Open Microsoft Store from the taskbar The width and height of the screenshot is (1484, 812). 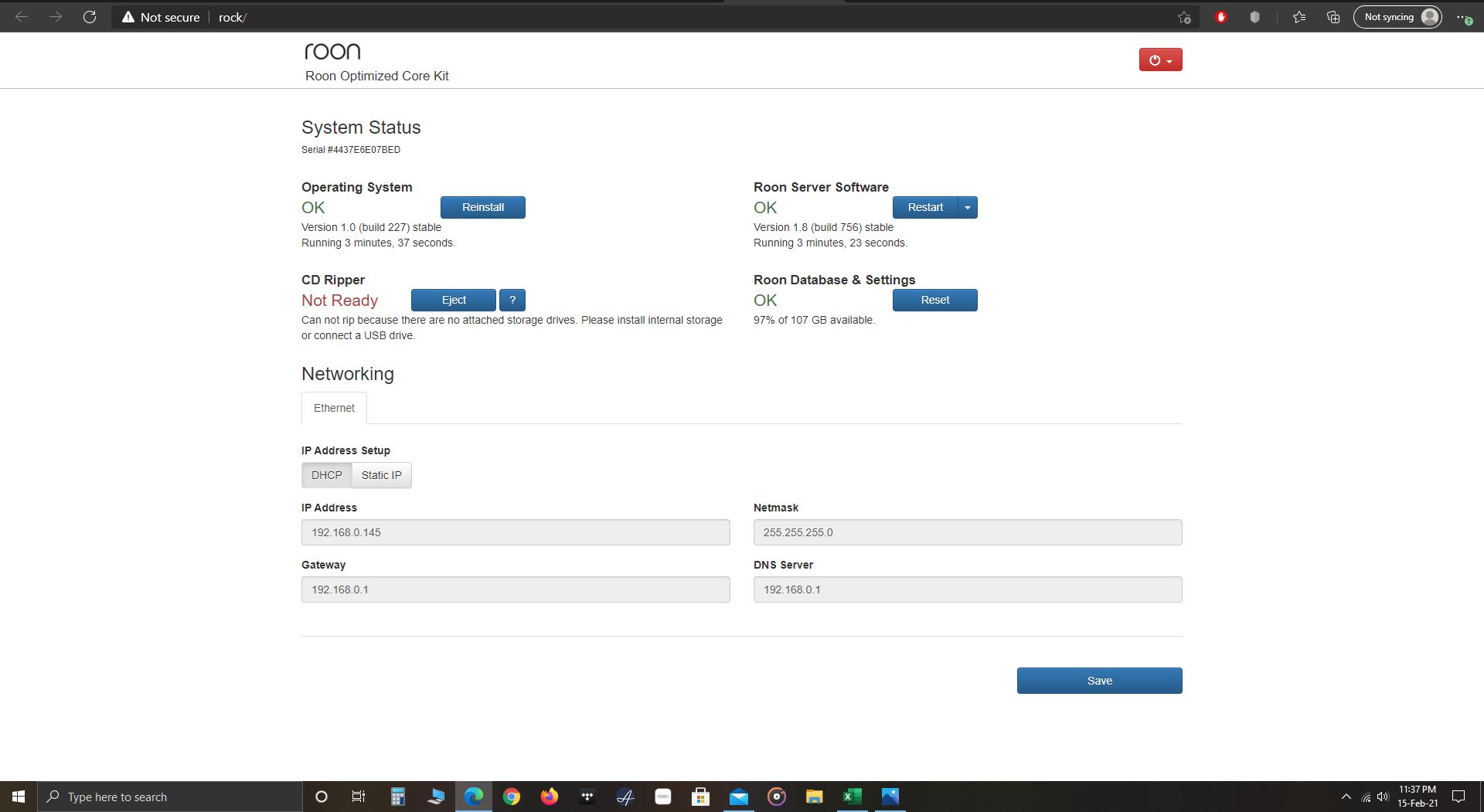701,797
